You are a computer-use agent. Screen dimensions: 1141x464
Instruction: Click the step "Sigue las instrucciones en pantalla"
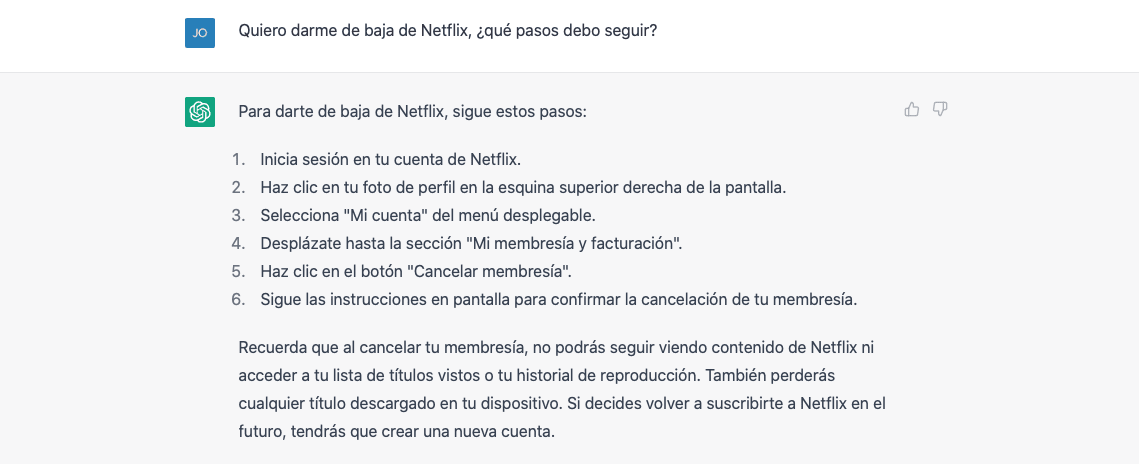tap(559, 299)
